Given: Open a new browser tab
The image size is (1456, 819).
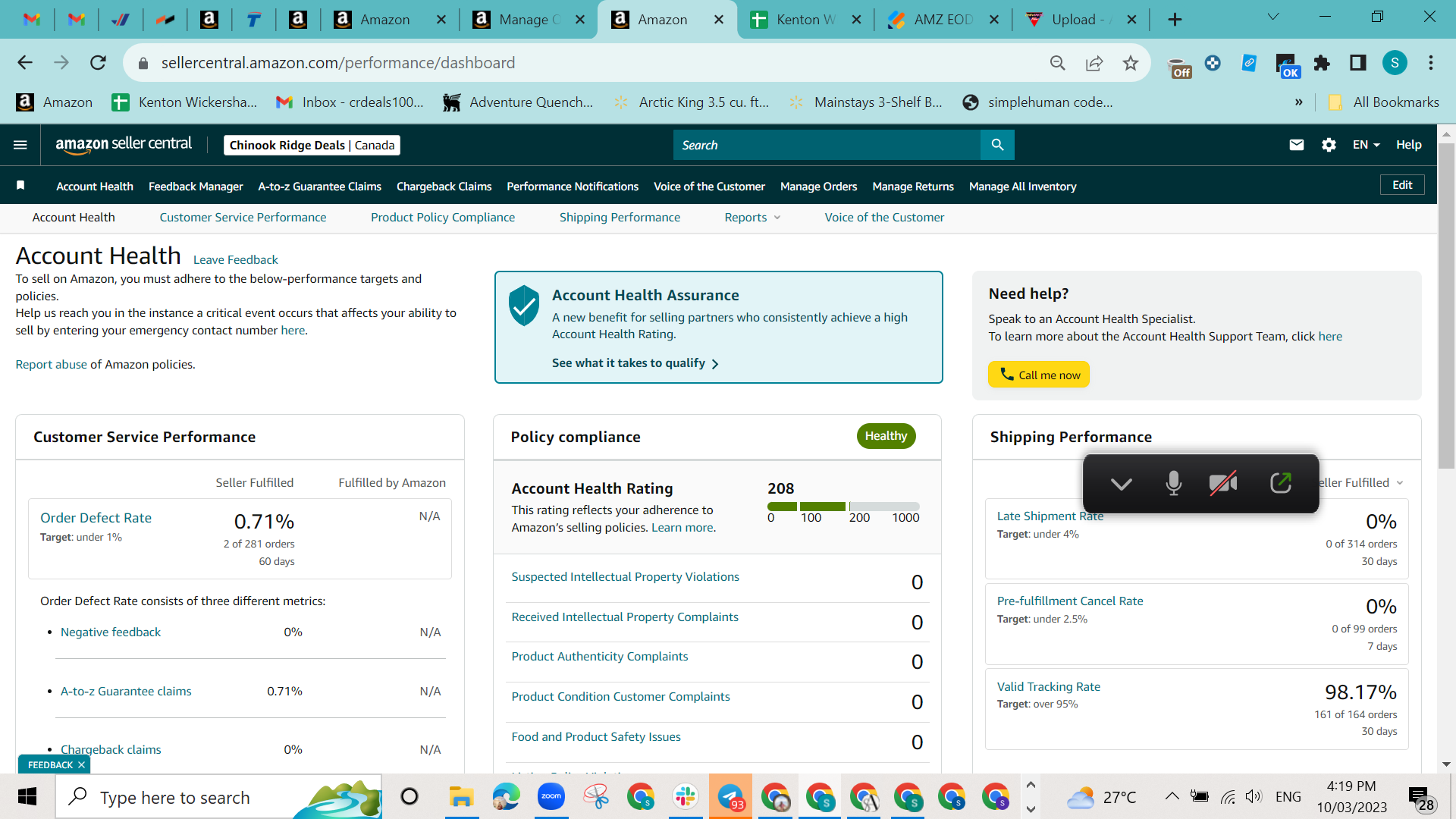Looking at the screenshot, I should (x=1175, y=20).
